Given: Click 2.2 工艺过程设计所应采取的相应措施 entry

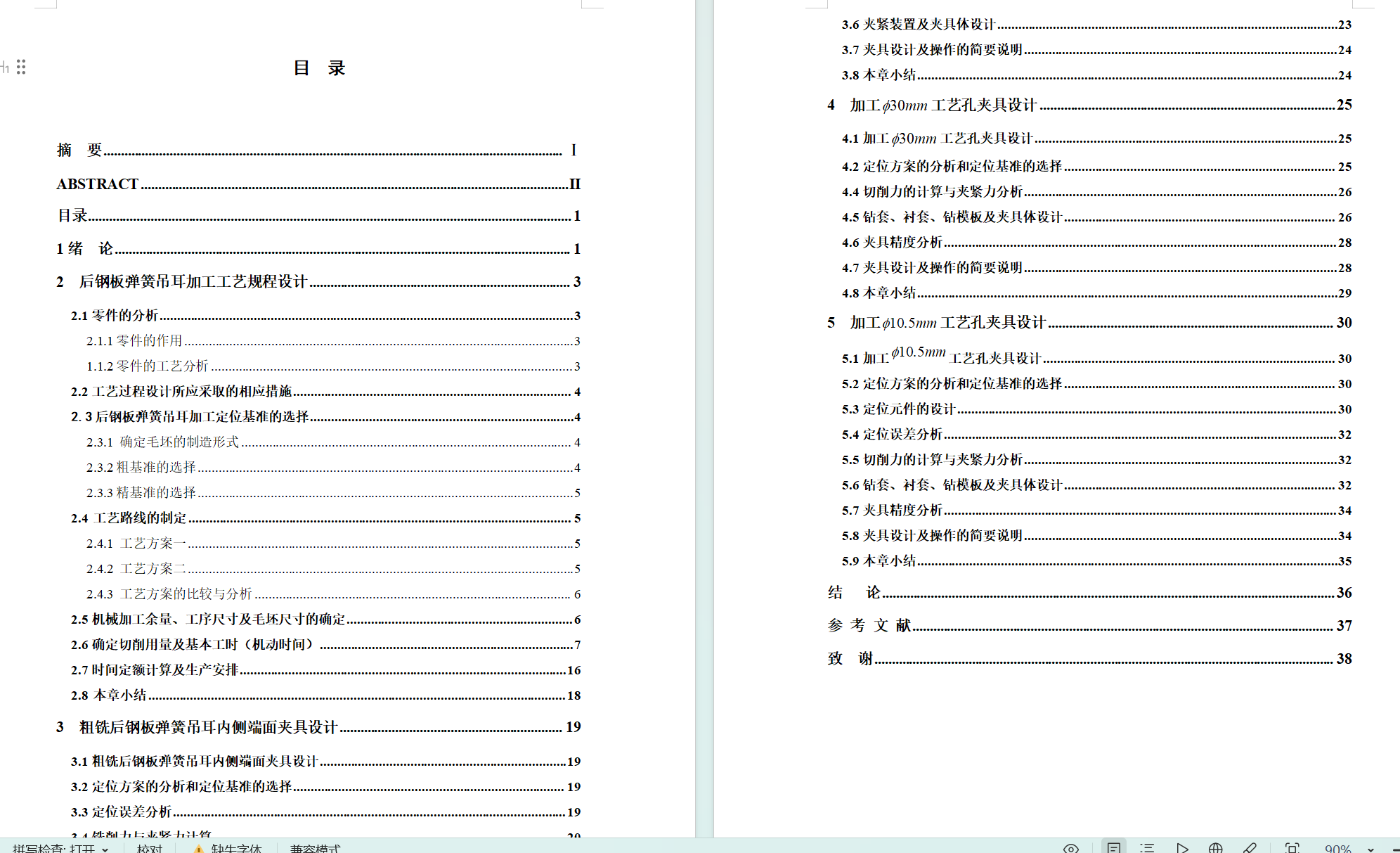Looking at the screenshot, I should [x=325, y=391].
